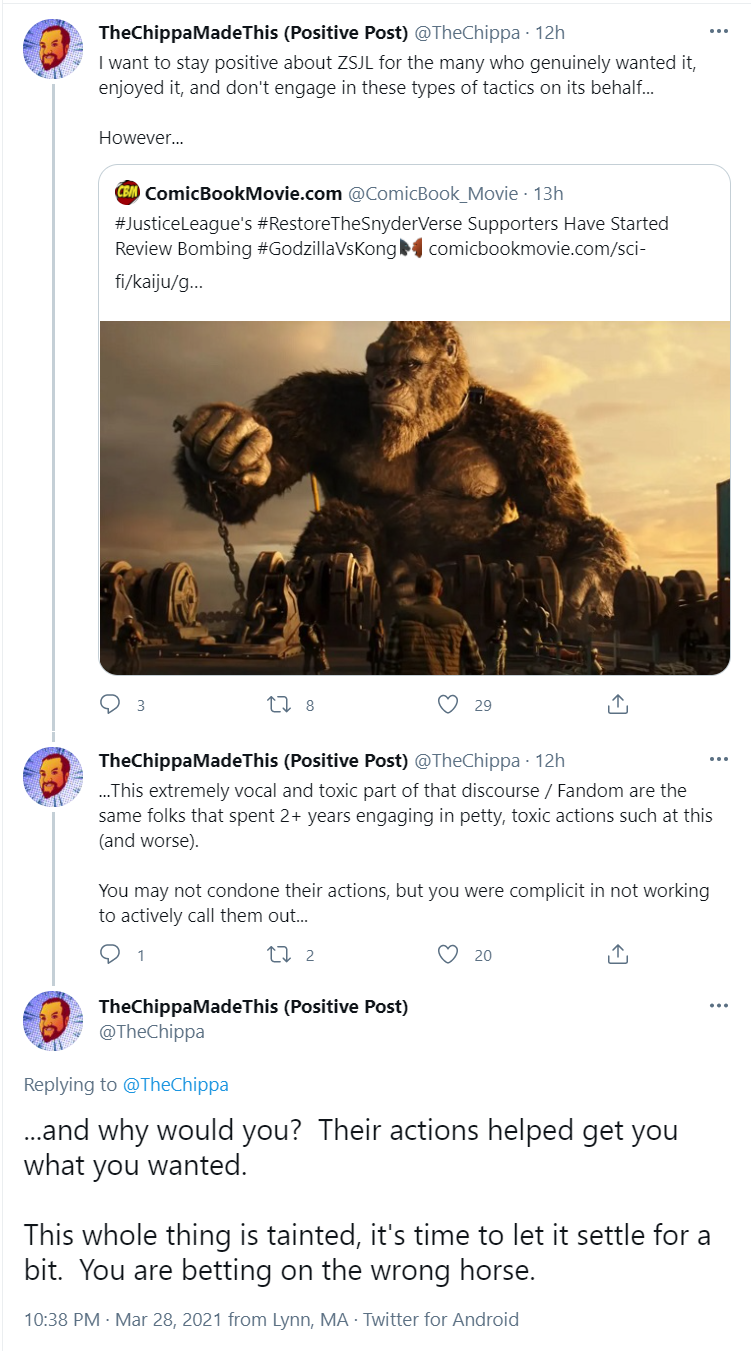
Task: Reply to the first tweet about ZSJL
Action: click(110, 705)
